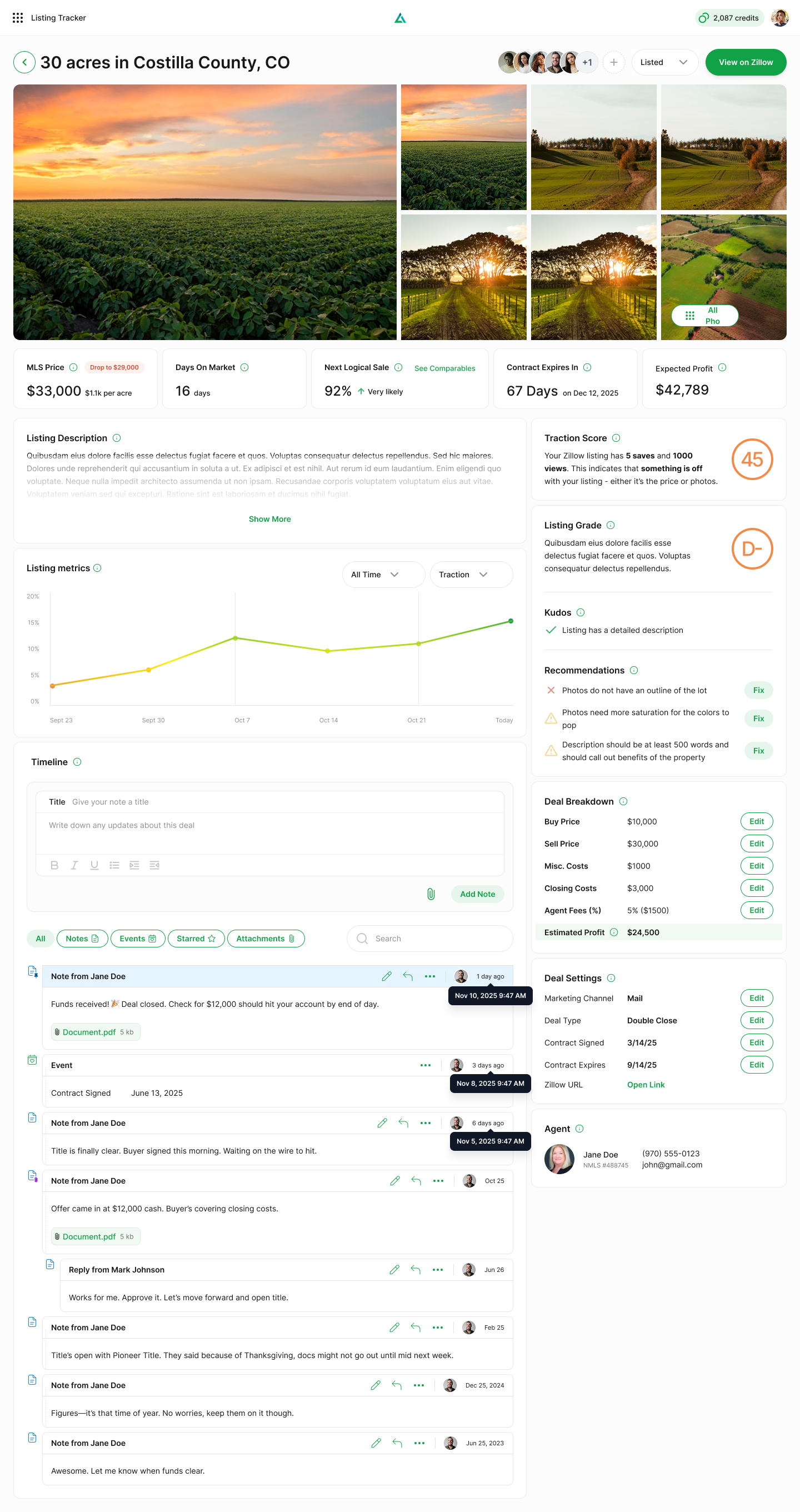Click MLS Price info icon

click(x=73, y=367)
